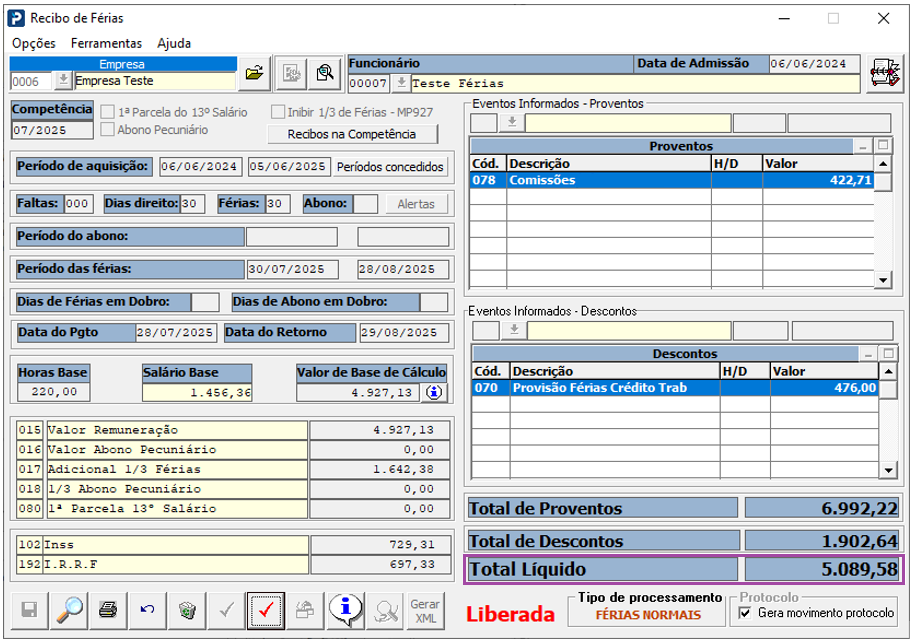
Task: Toggle Gera movimento protocolo checkbox
Action: (744, 612)
